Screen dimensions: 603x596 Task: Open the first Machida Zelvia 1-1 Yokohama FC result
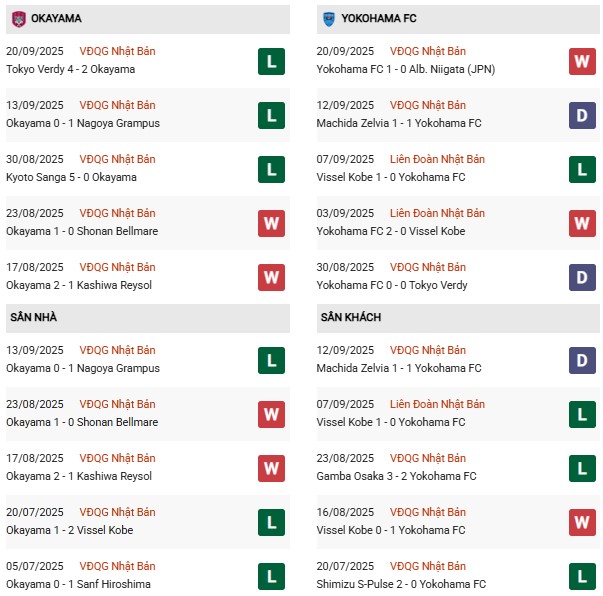399,123
